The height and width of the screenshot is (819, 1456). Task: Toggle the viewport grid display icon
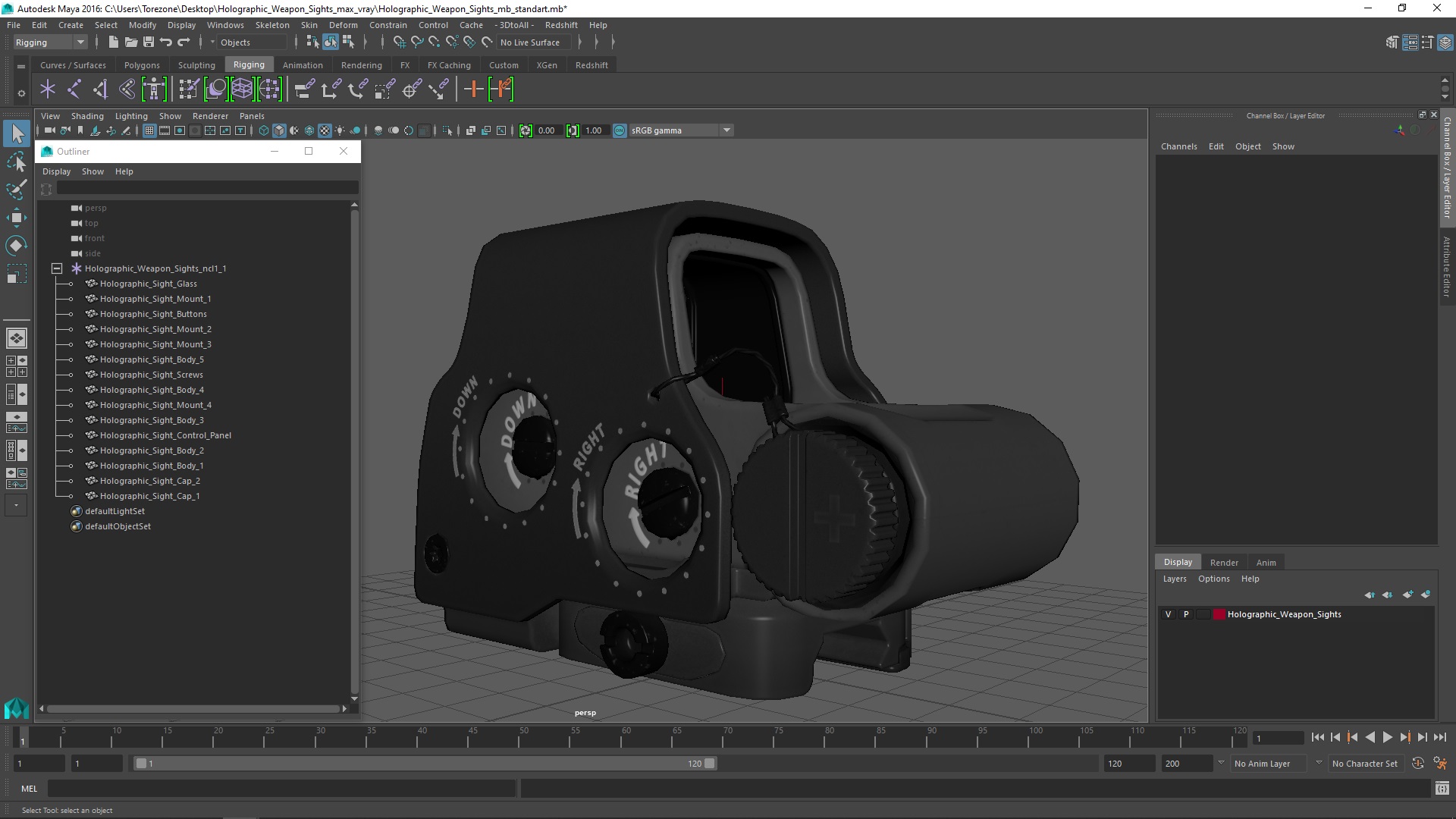click(149, 130)
